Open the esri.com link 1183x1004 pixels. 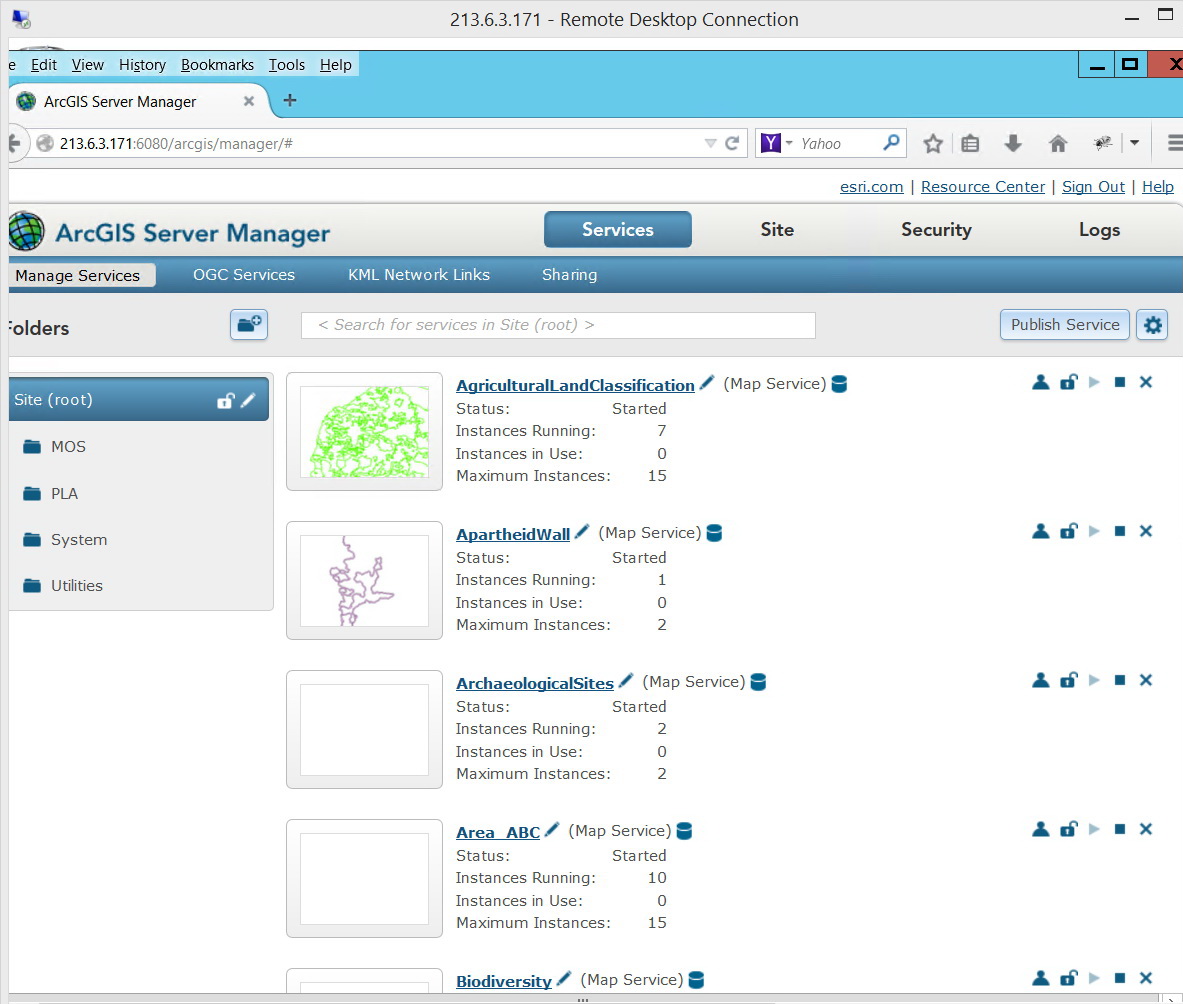871,186
